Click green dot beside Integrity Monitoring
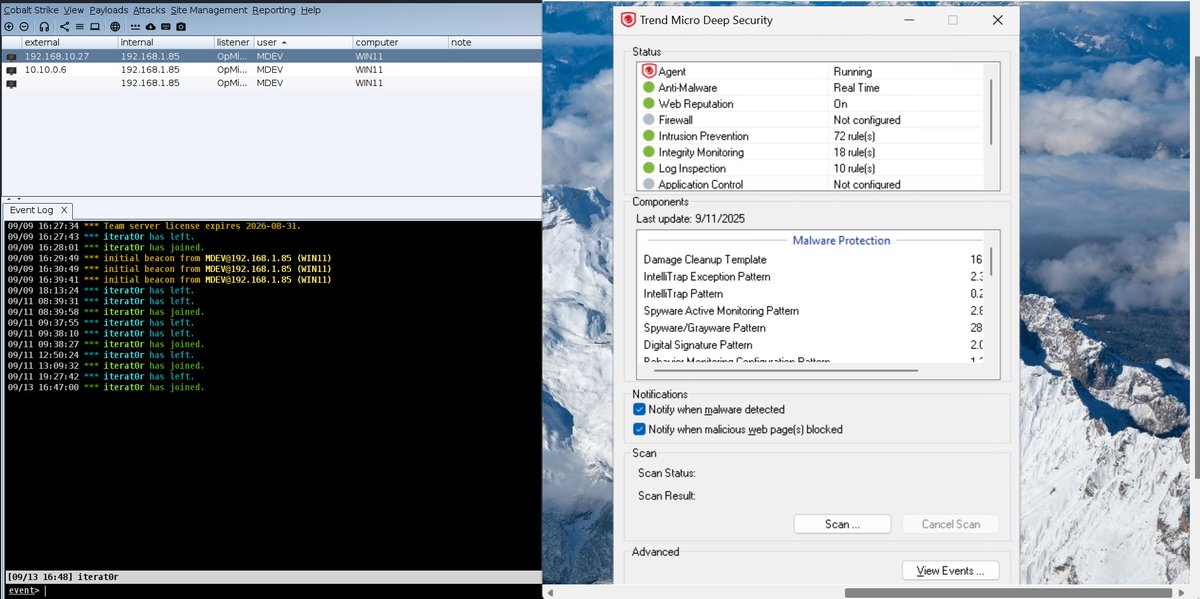This screenshot has height=599, width=1200. pos(648,152)
